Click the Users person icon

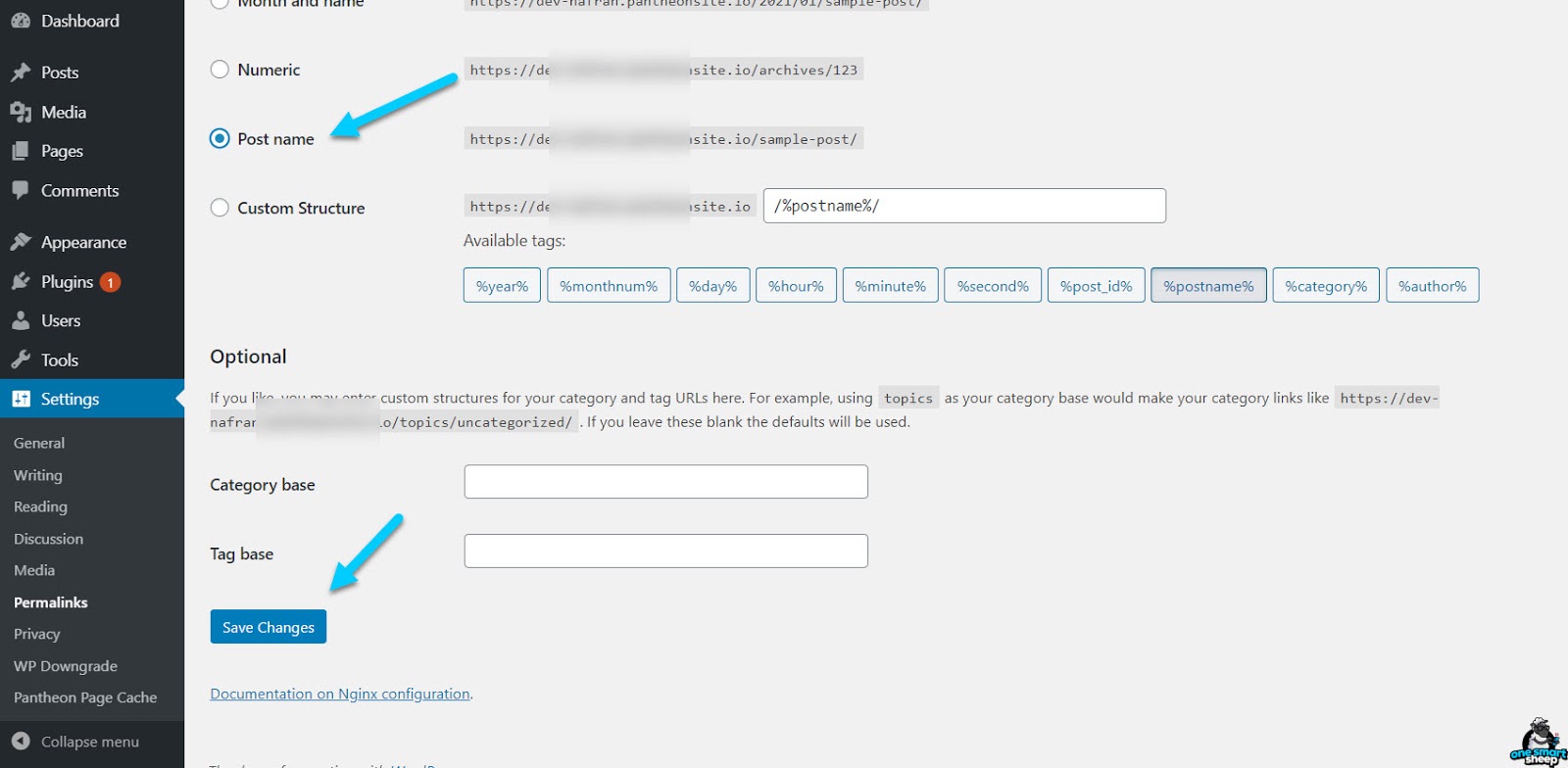21,320
